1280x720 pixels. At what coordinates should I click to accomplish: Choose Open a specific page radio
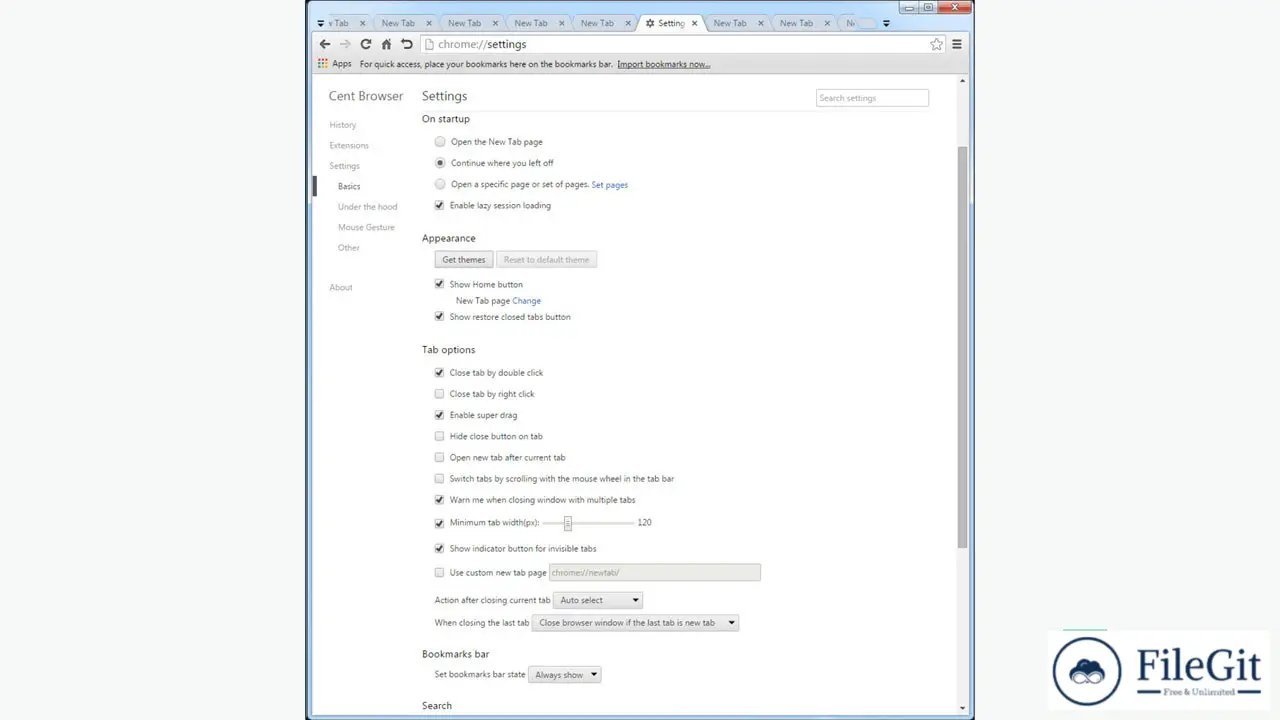click(x=440, y=184)
